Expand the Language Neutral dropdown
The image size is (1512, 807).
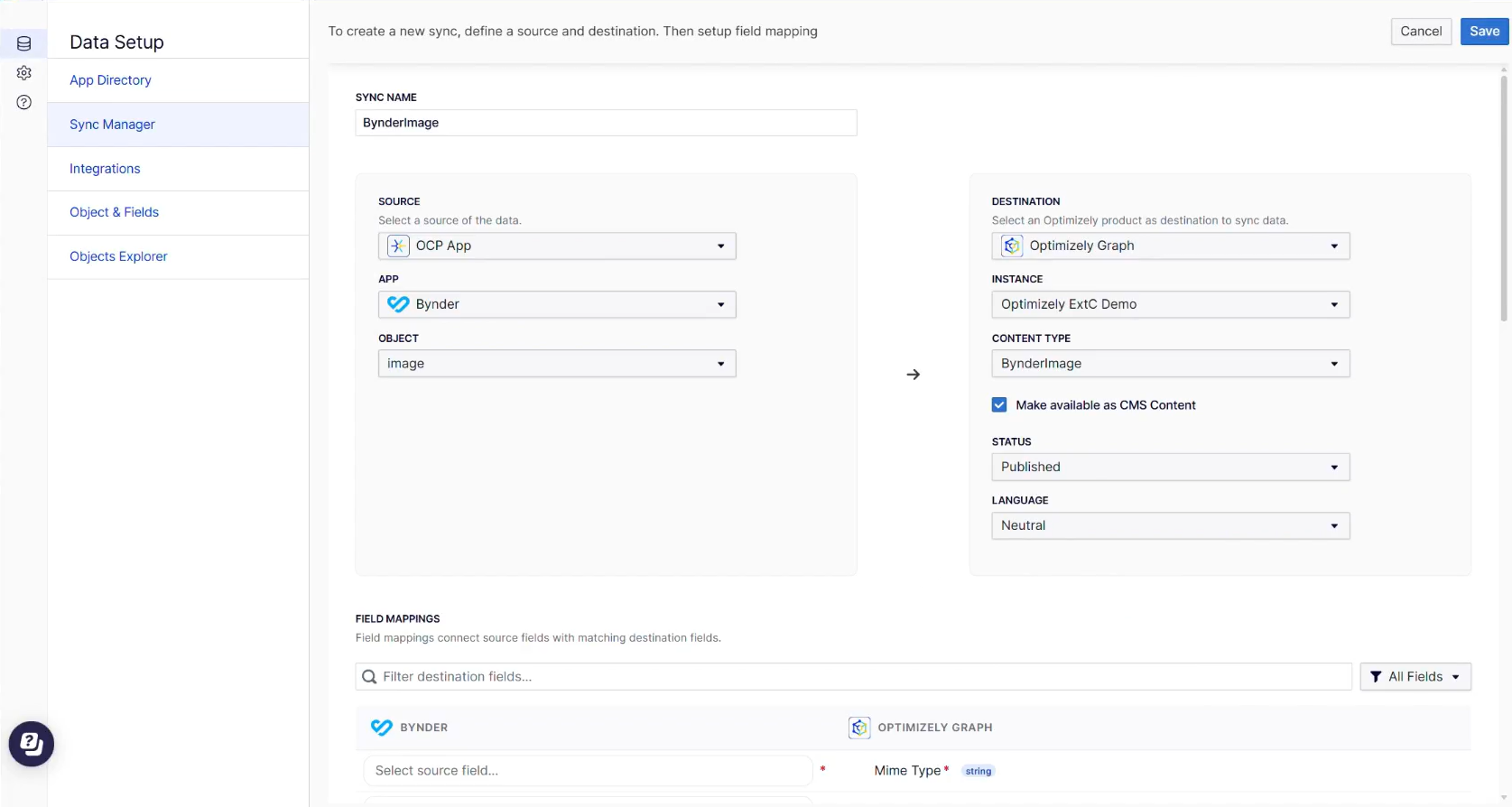tap(1170, 525)
